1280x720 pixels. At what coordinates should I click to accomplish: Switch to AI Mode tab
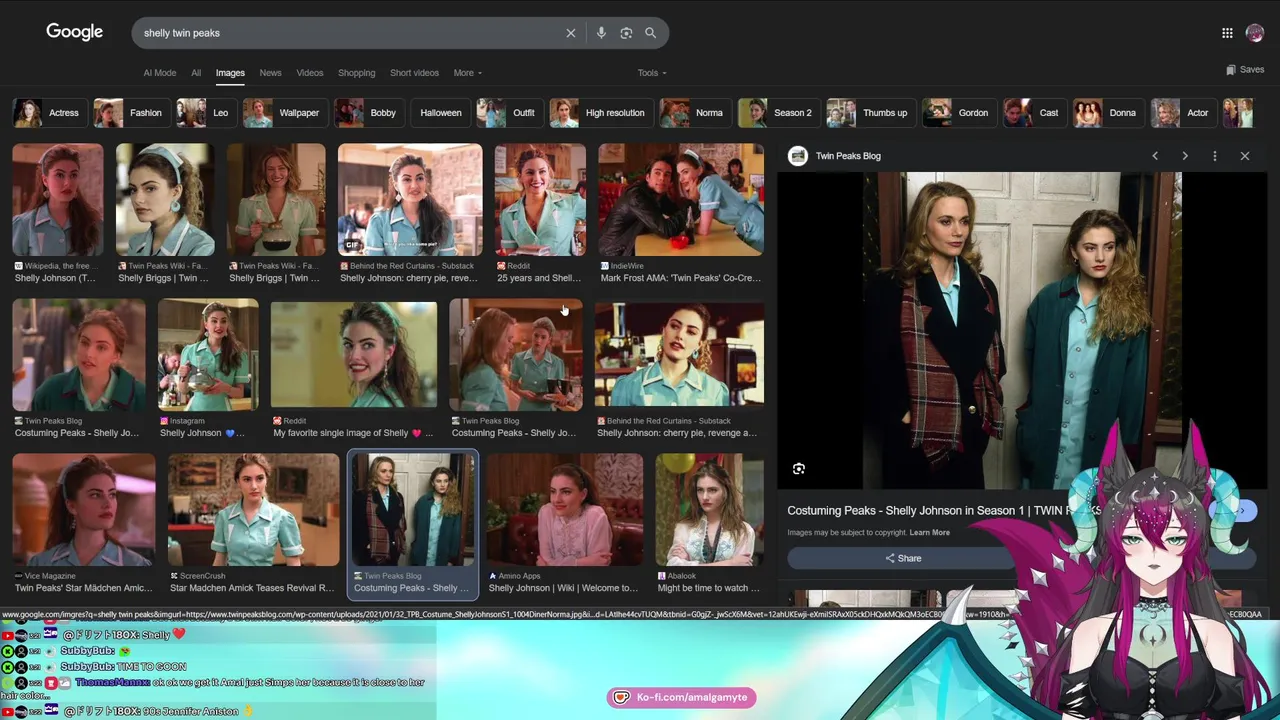click(160, 73)
